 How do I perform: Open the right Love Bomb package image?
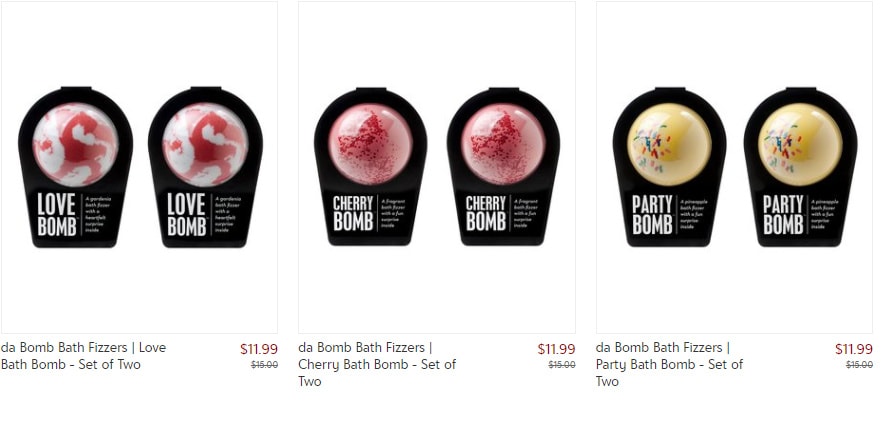click(x=205, y=167)
